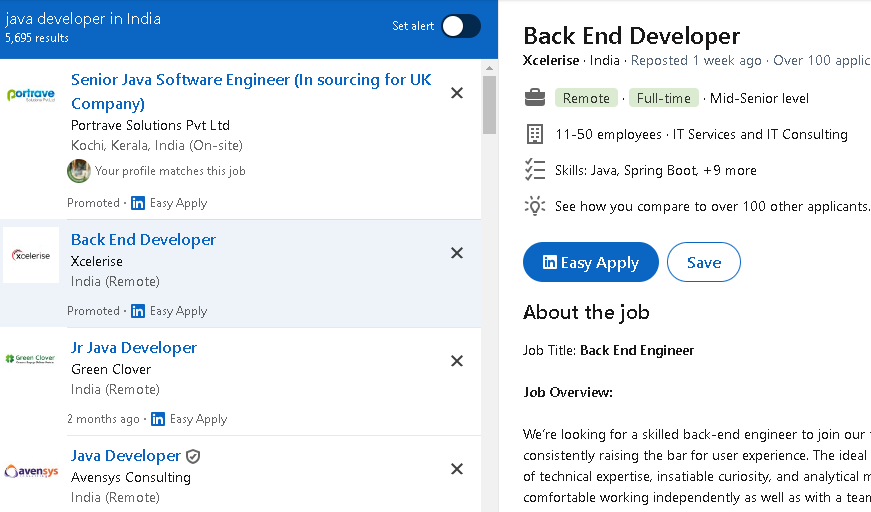
Task: Click the Full-time tag
Action: click(664, 98)
